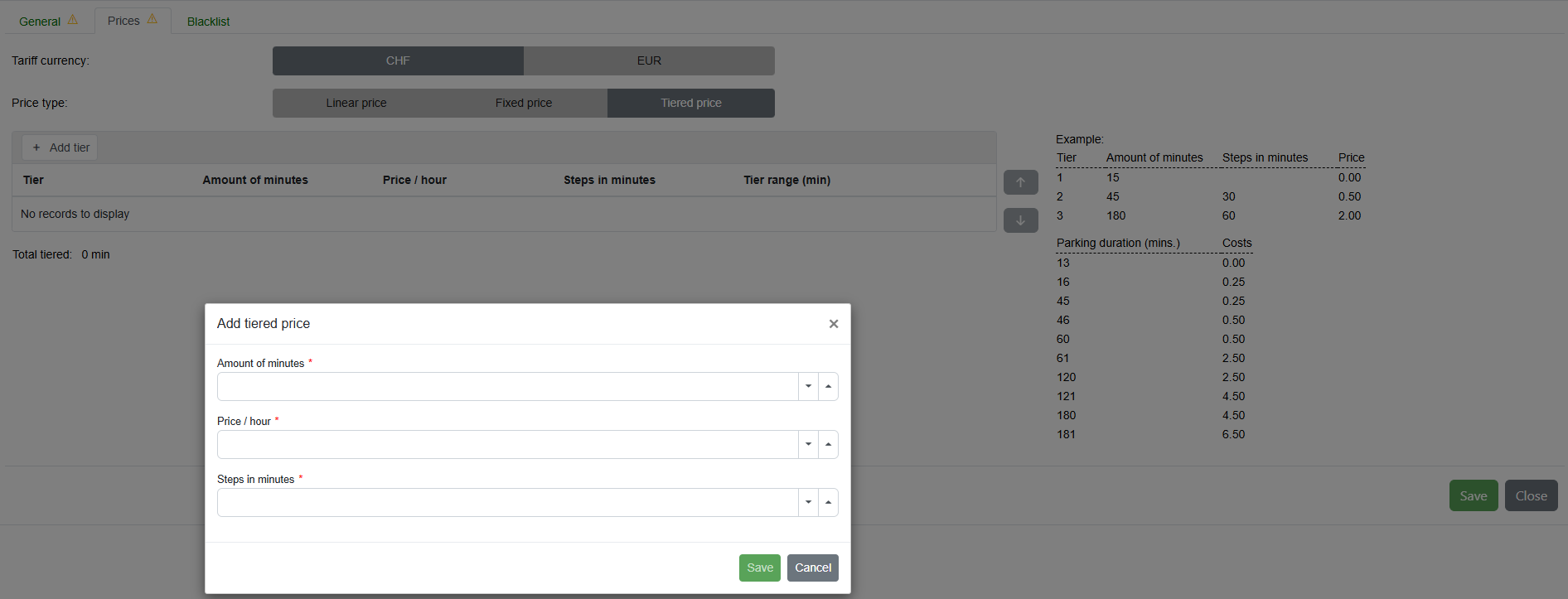Click example amount value 180 in tier 3
This screenshot has height=599, width=1568.
tap(1116, 215)
